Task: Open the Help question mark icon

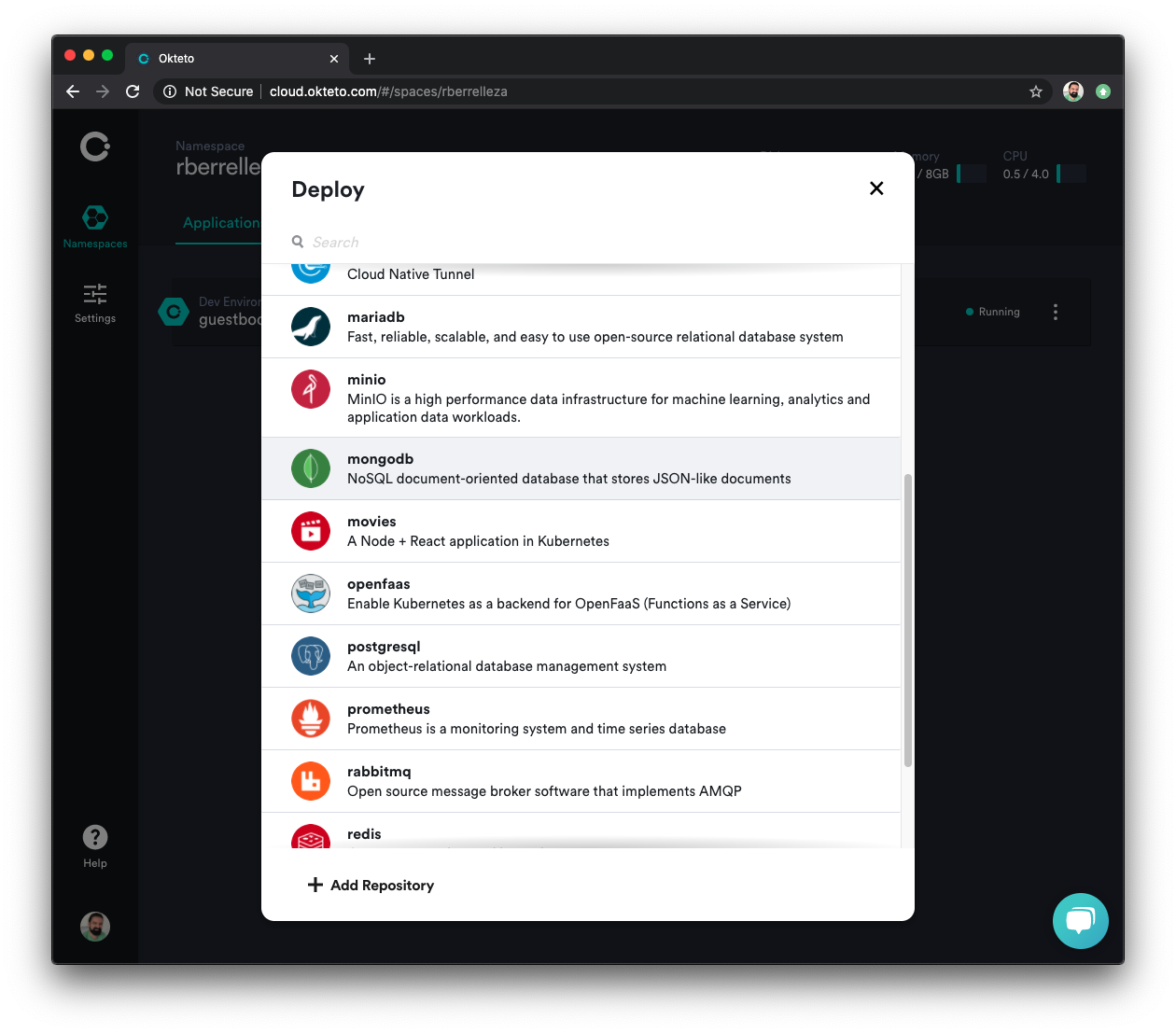Action: pyautogui.click(x=95, y=837)
